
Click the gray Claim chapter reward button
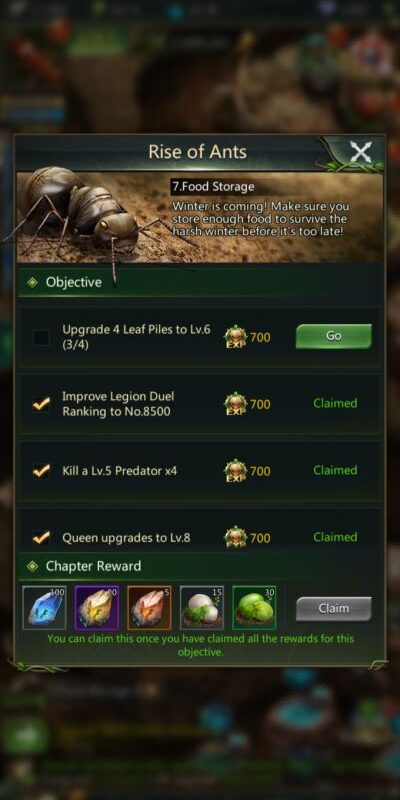click(334, 608)
